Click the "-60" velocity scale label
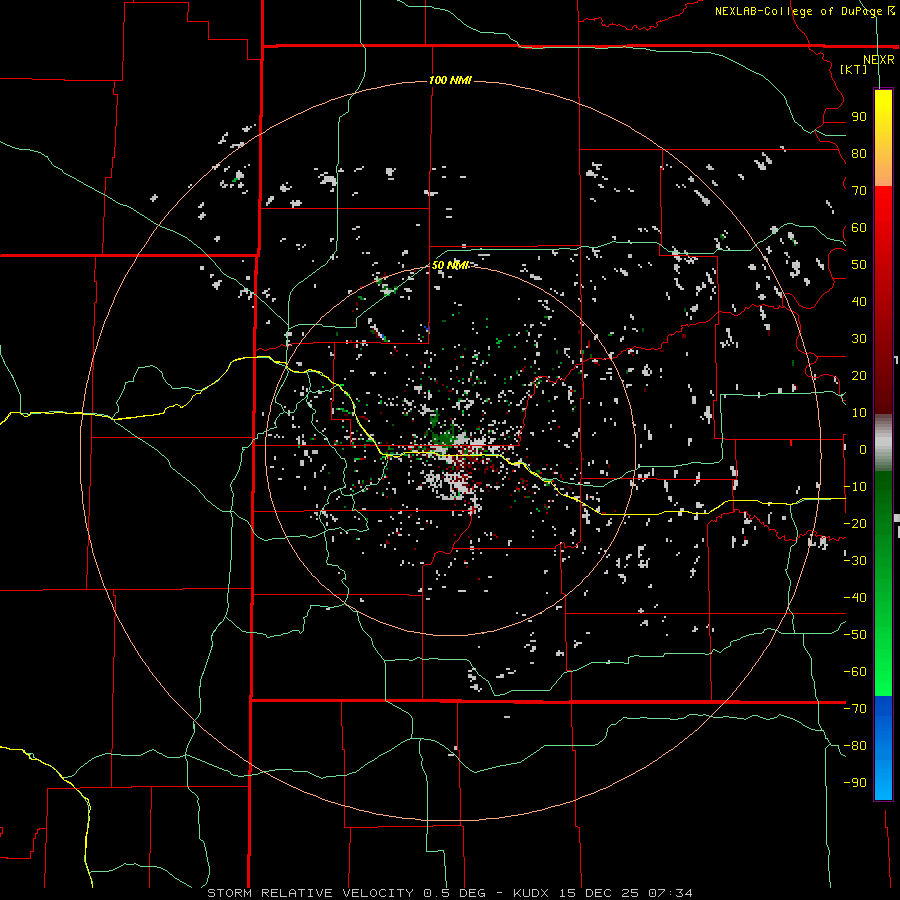This screenshot has width=900, height=900. [855, 672]
